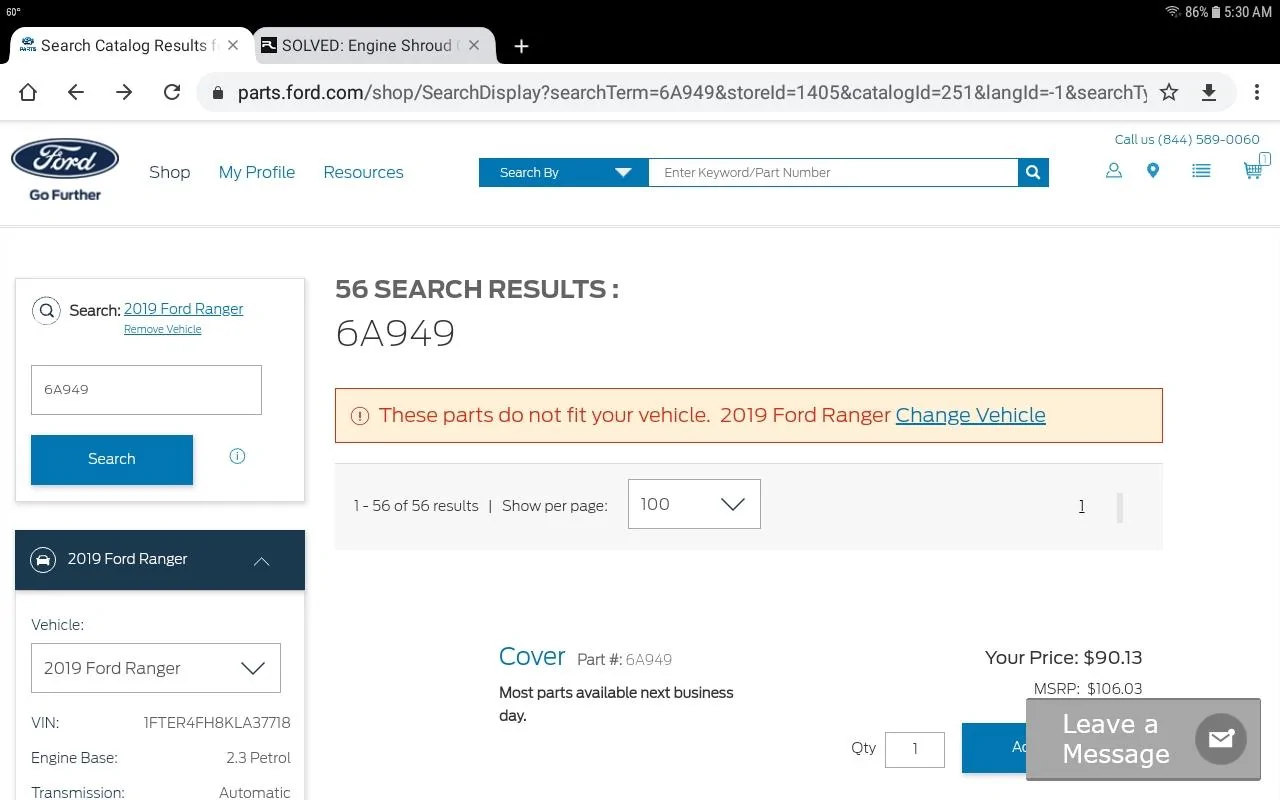Open the list icon in the header
The image size is (1280, 800).
coord(1201,171)
